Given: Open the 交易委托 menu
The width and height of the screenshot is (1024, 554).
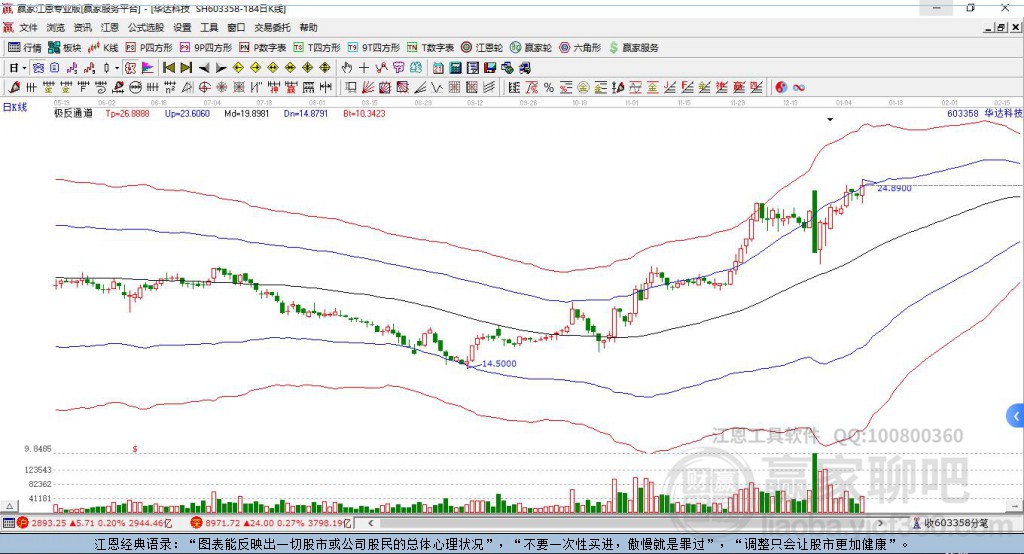Looking at the screenshot, I should pos(272,27).
